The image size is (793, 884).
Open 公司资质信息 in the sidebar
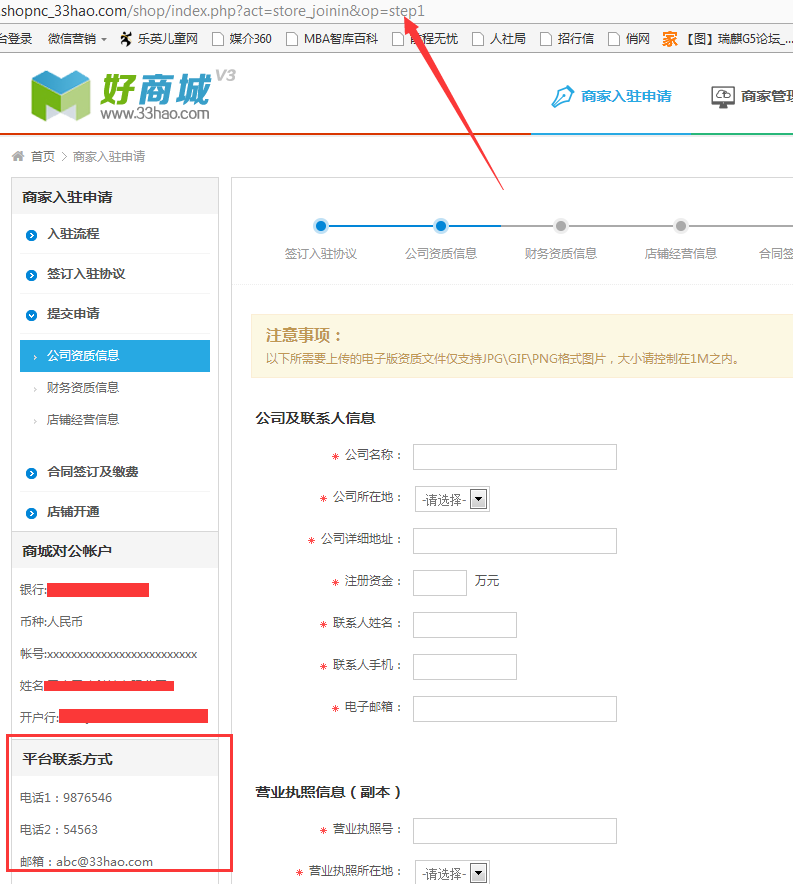[115, 356]
